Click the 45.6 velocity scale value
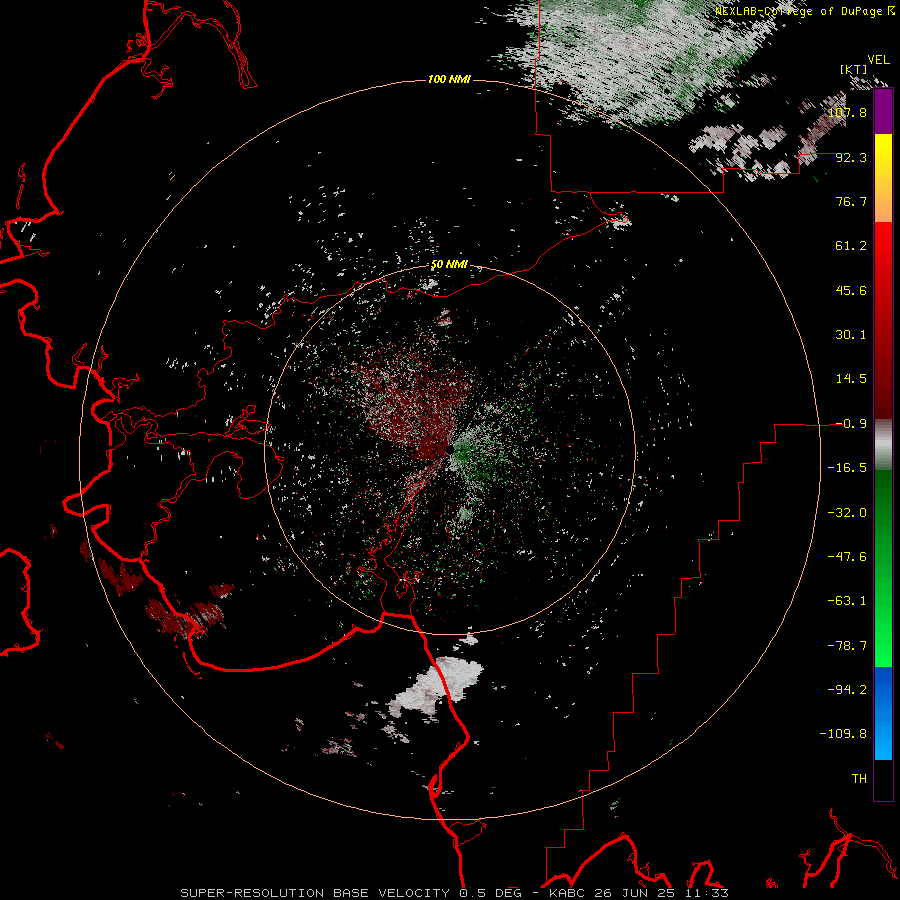 851,290
